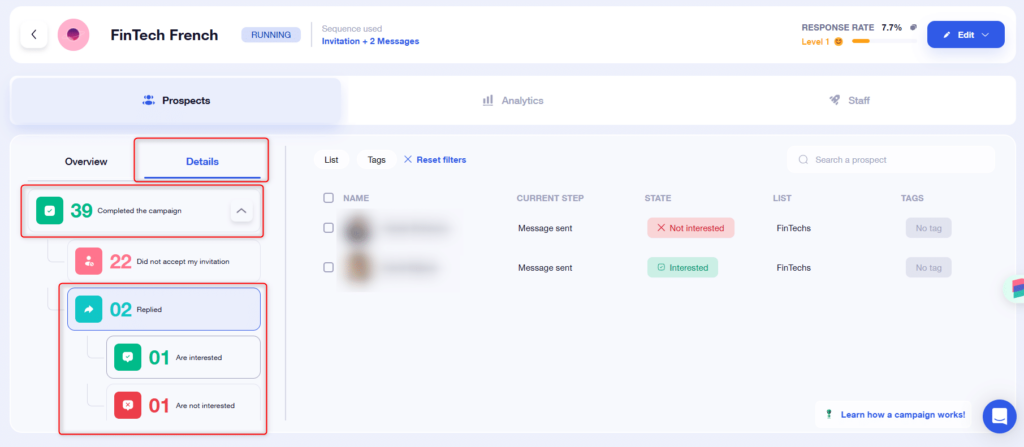Select the 01 Are interested row
The height and width of the screenshot is (447, 1024).
(184, 357)
